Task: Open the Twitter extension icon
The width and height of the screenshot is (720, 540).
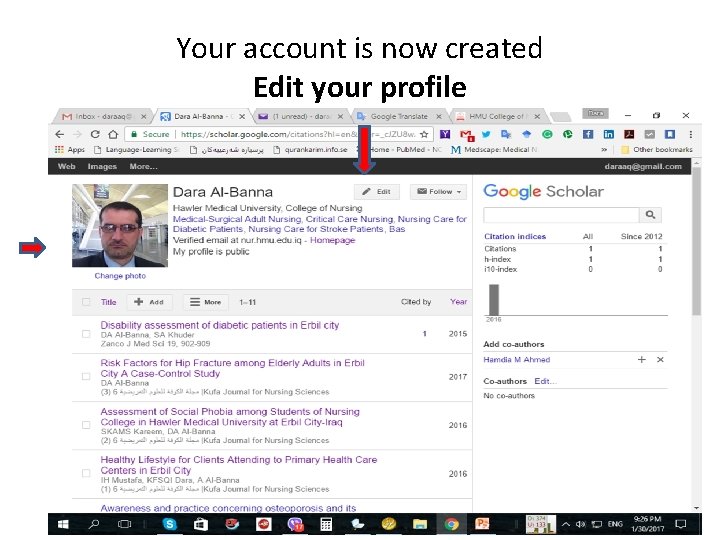Action: 486,134
